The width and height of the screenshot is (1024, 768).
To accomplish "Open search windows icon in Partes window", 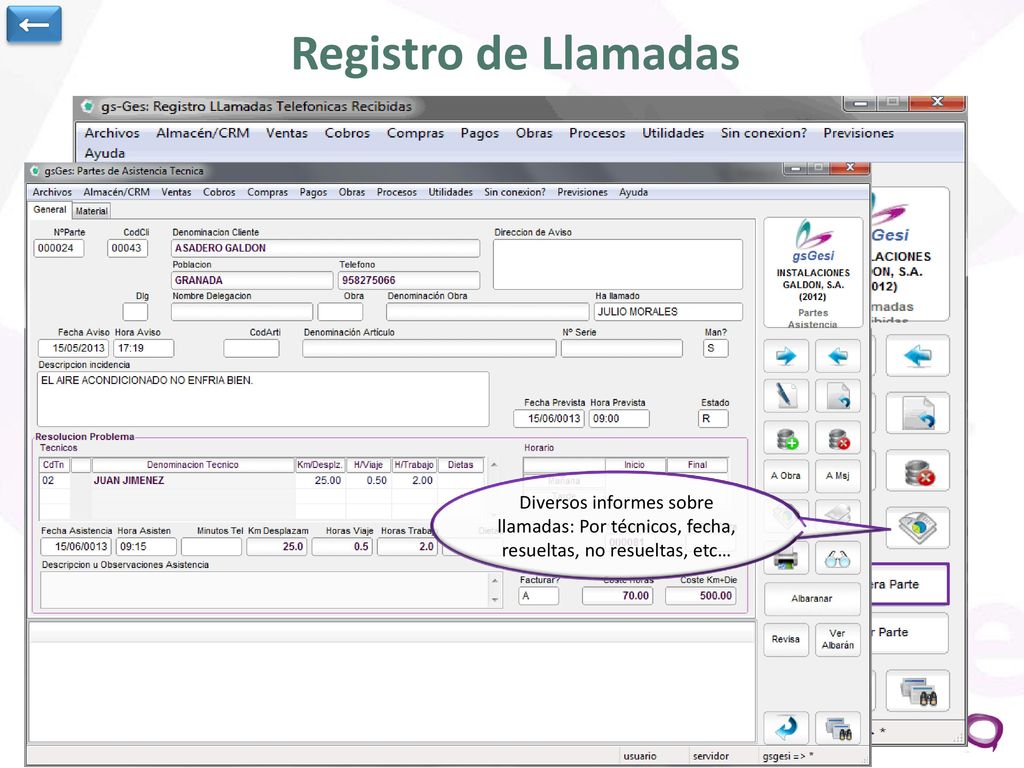I will click(837, 727).
